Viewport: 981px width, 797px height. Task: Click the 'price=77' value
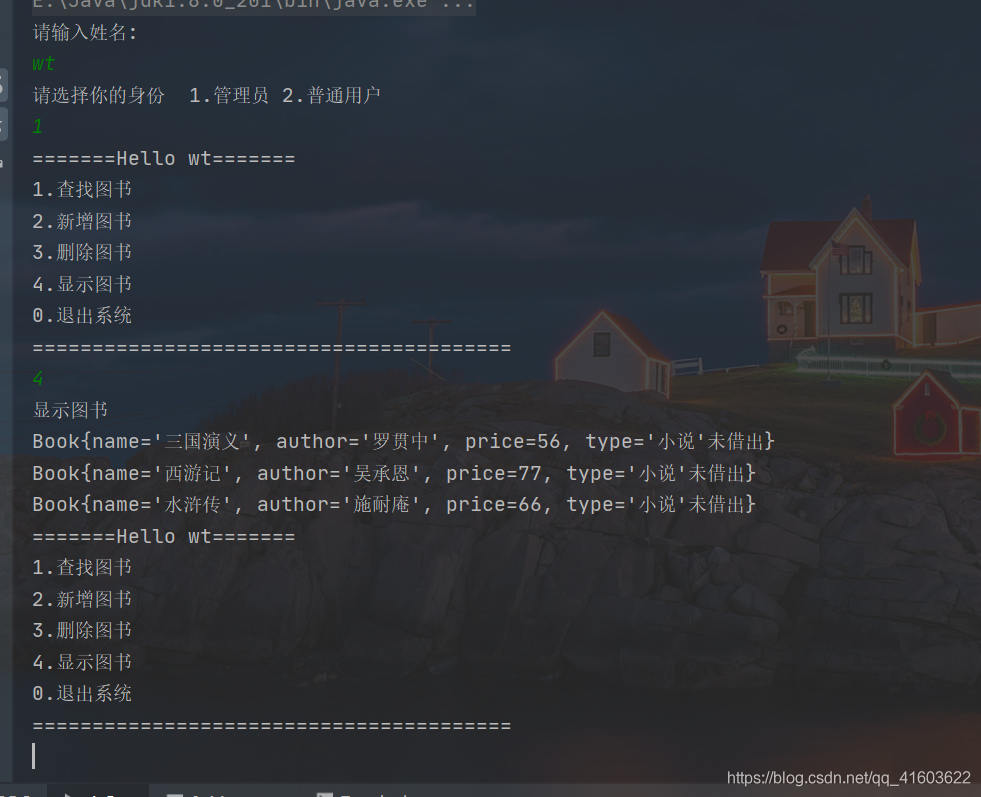pos(494,474)
